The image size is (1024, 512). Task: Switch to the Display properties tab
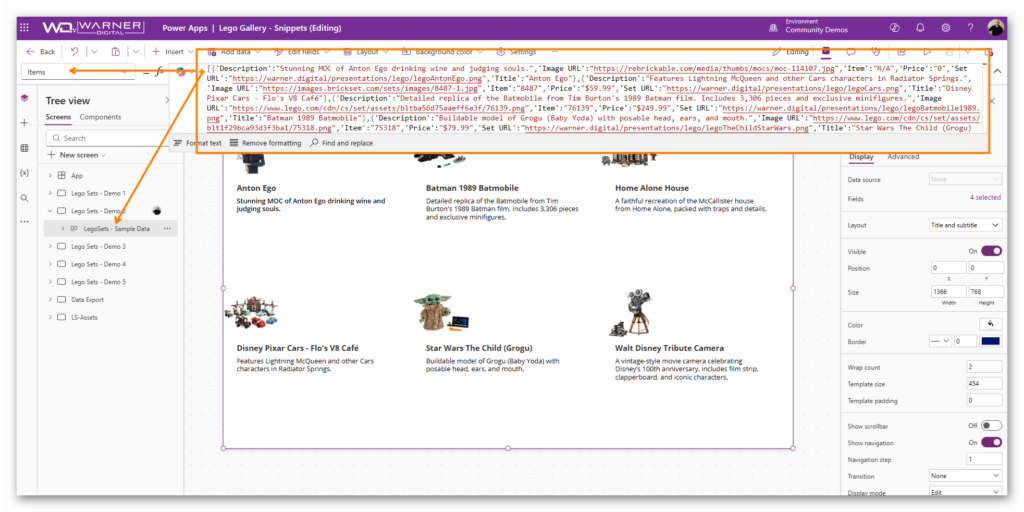pyautogui.click(x=861, y=157)
